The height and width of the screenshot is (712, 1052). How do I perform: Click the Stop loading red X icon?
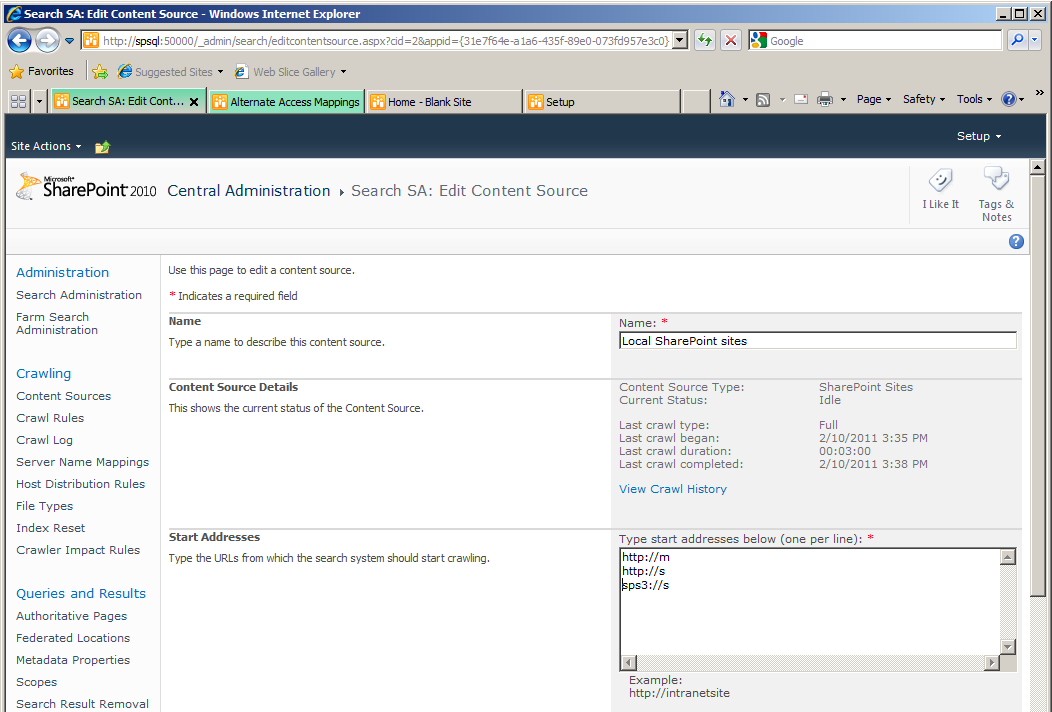click(731, 41)
